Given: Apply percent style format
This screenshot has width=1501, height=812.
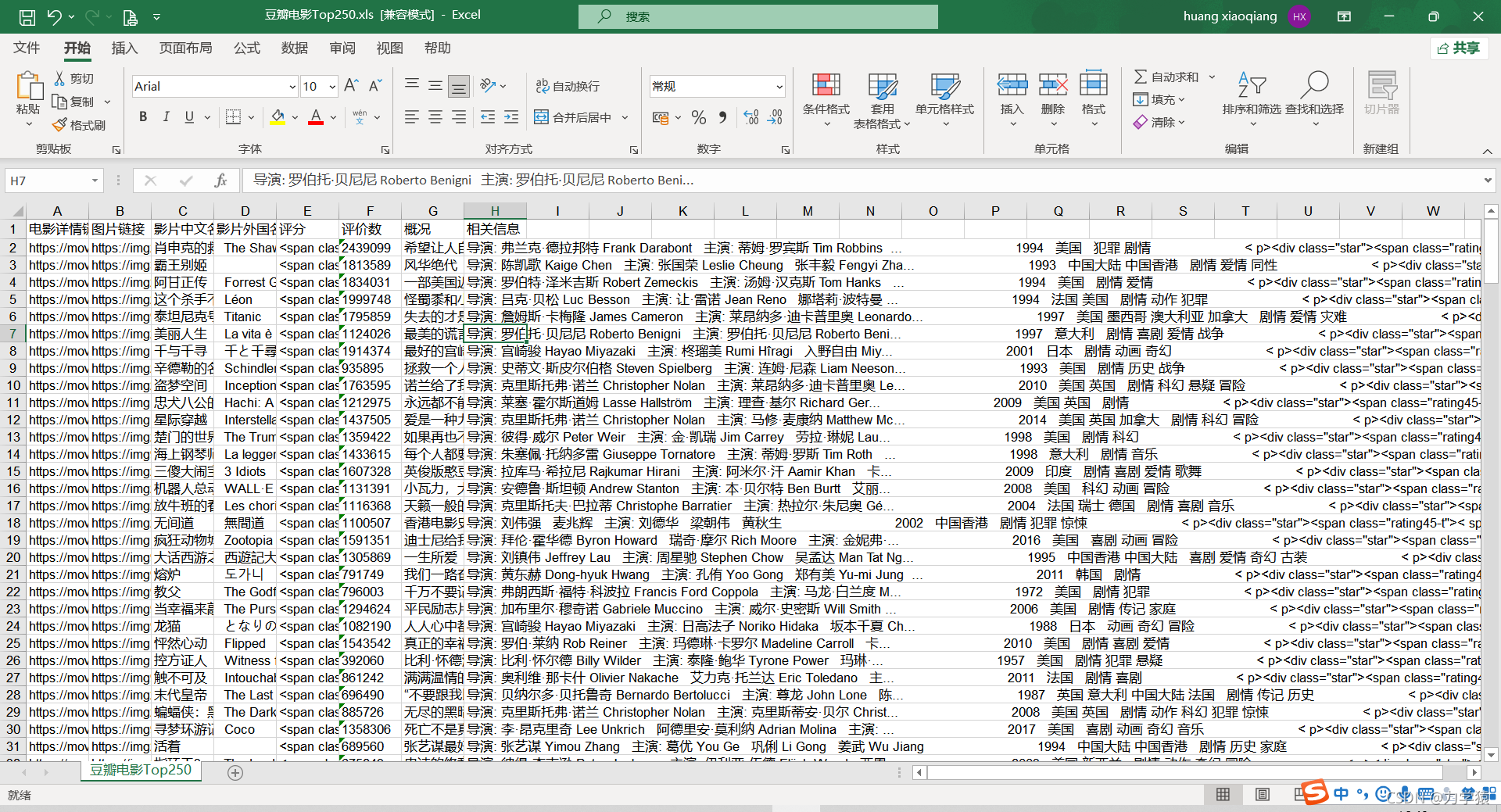Looking at the screenshot, I should [699, 117].
